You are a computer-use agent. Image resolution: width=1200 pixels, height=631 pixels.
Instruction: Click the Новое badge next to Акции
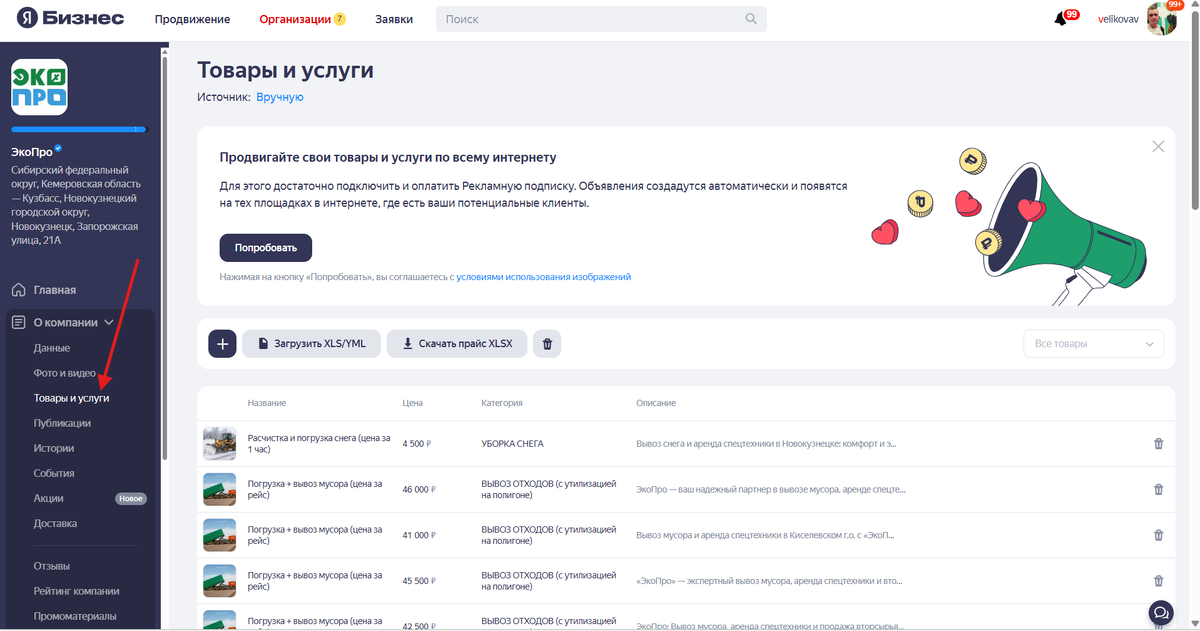(x=131, y=498)
